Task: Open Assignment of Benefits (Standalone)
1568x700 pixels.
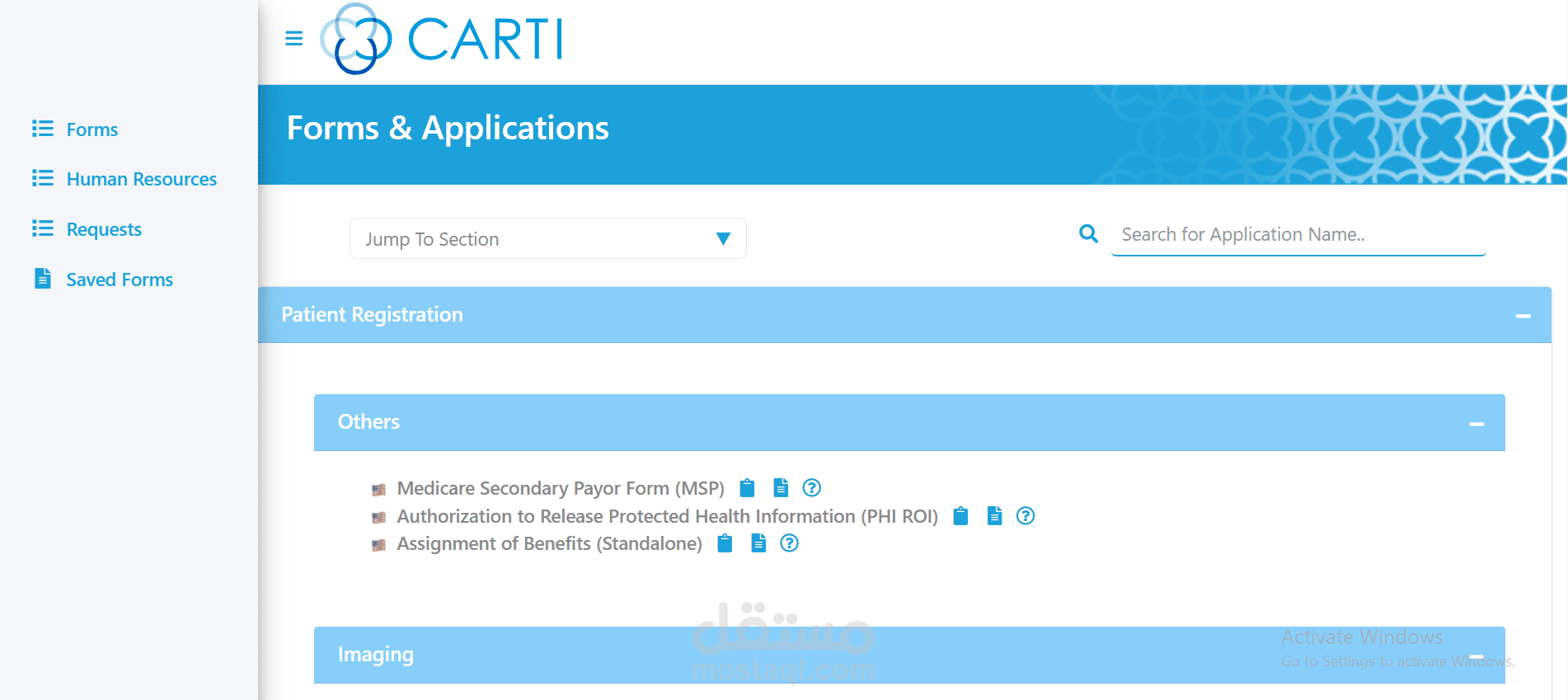Action: (550, 543)
